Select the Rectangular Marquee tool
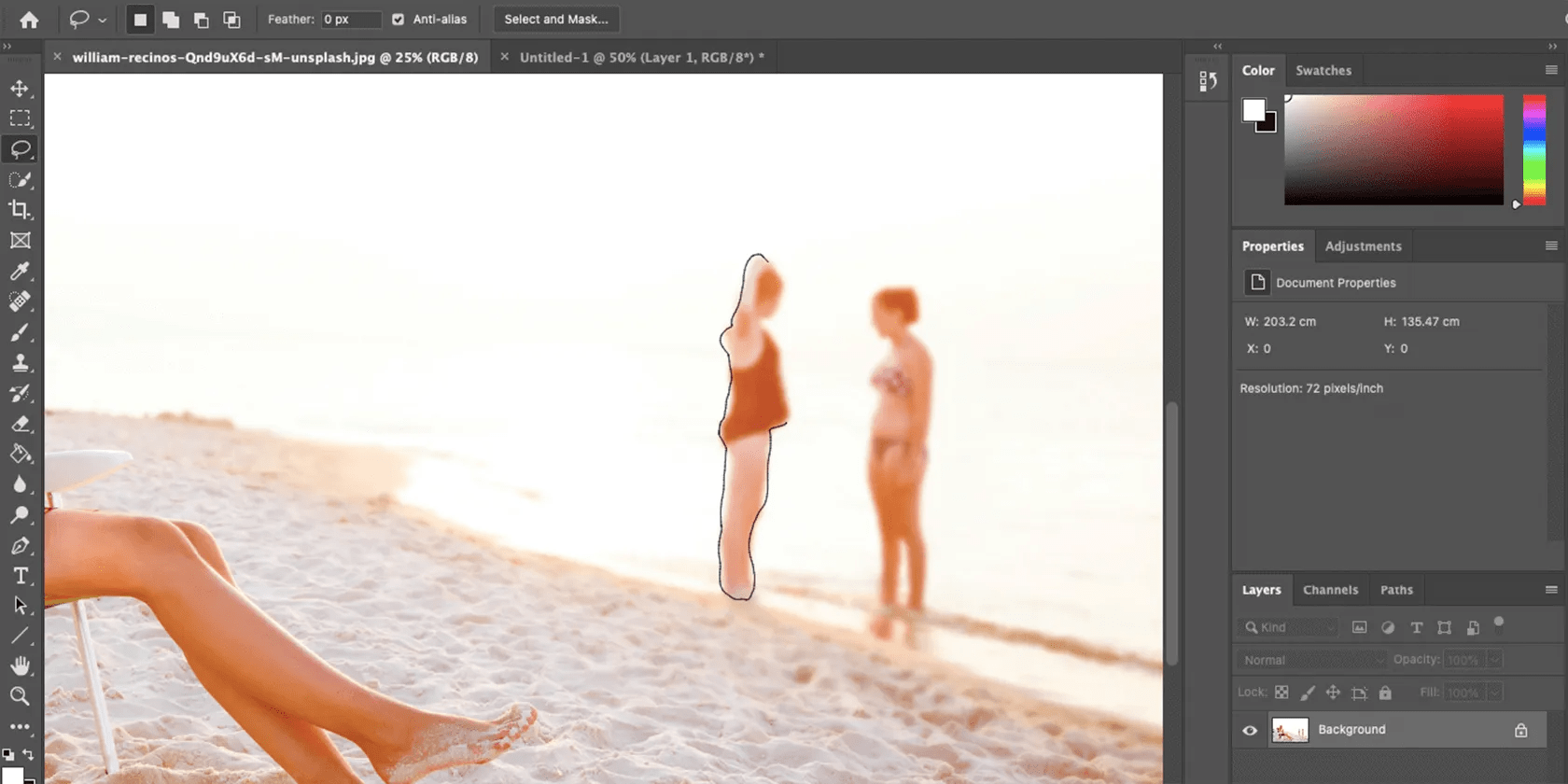 tap(20, 119)
